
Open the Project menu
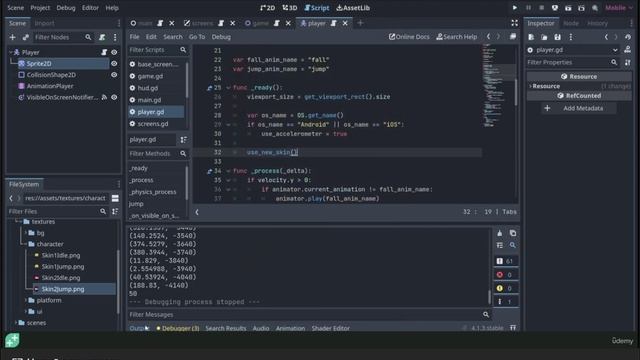[40, 8]
